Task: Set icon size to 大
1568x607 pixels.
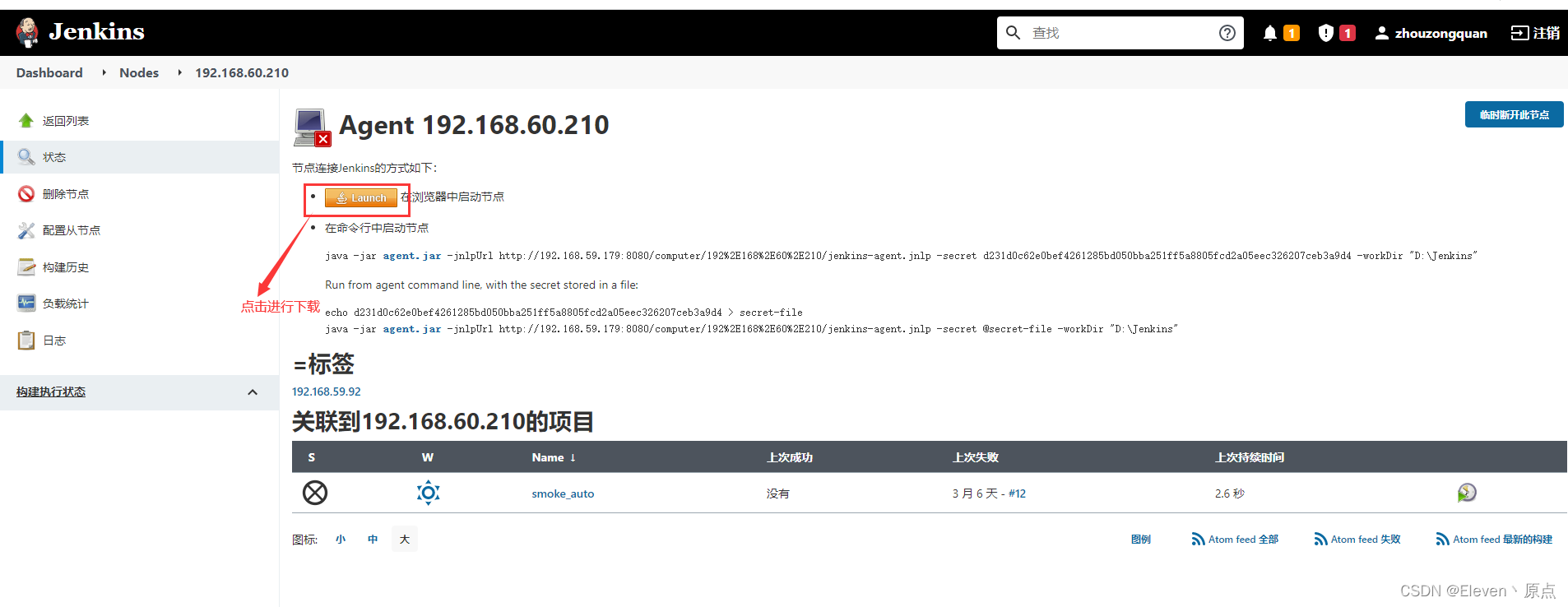Action: pyautogui.click(x=405, y=540)
